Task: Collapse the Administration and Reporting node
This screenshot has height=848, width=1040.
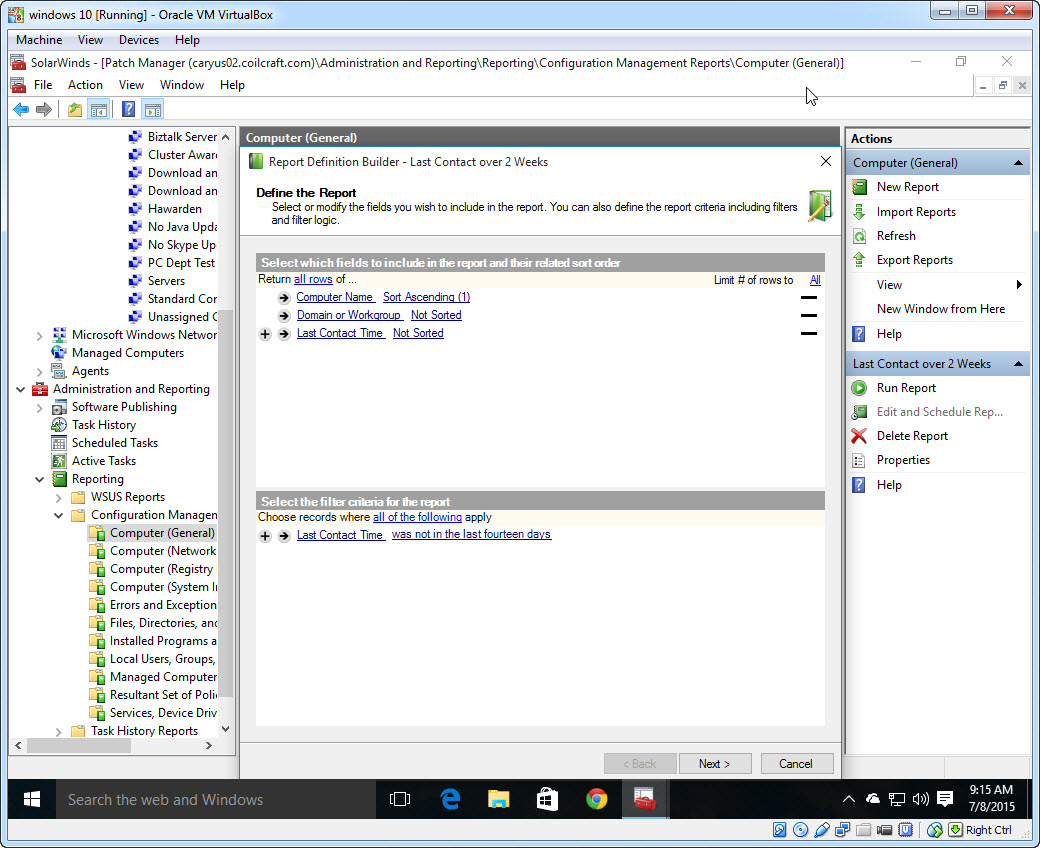Action: pos(21,389)
